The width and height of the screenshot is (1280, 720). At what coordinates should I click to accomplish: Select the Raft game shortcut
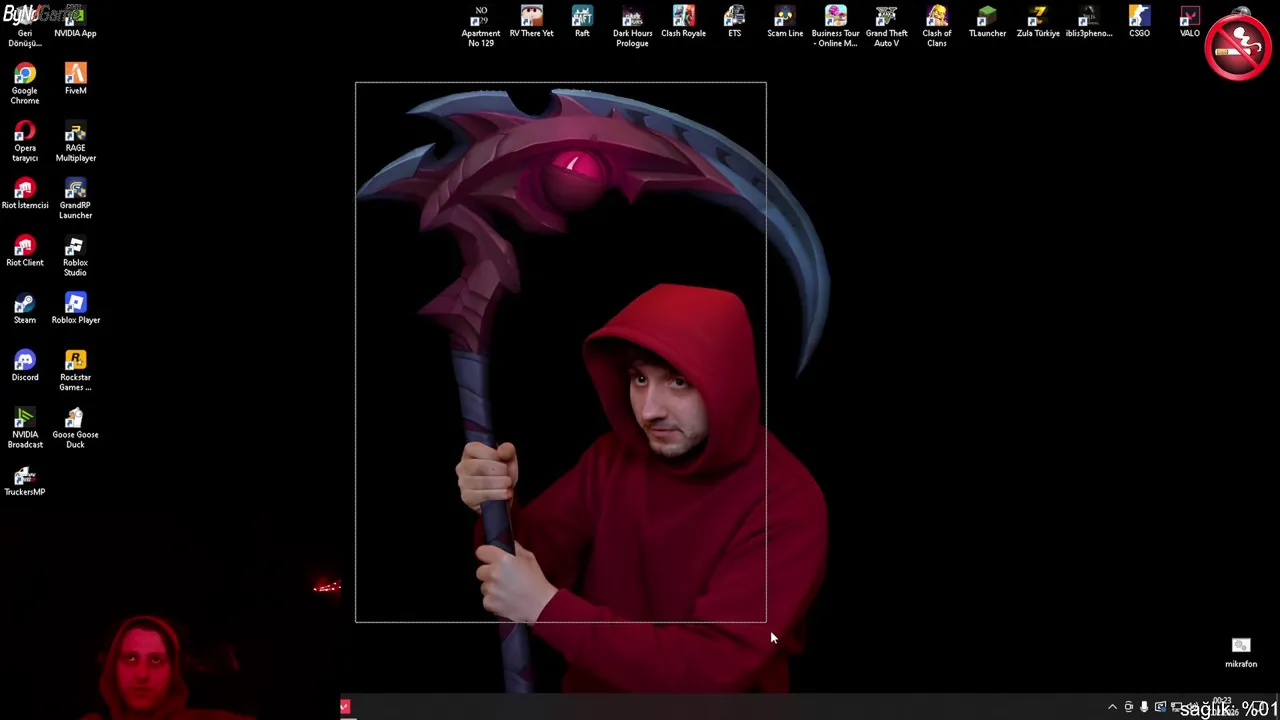pos(582,22)
